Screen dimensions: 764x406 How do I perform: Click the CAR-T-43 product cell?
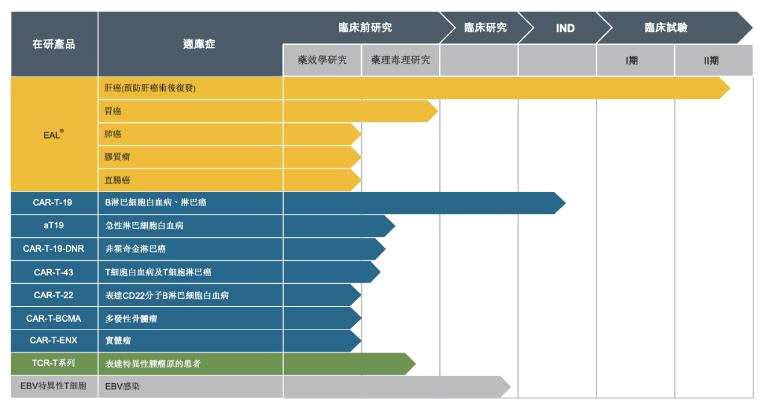[x=54, y=272]
